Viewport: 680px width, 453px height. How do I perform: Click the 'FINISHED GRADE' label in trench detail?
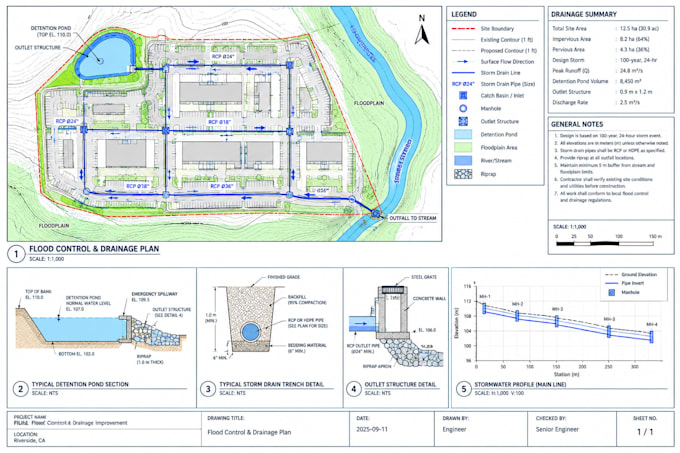(284, 277)
